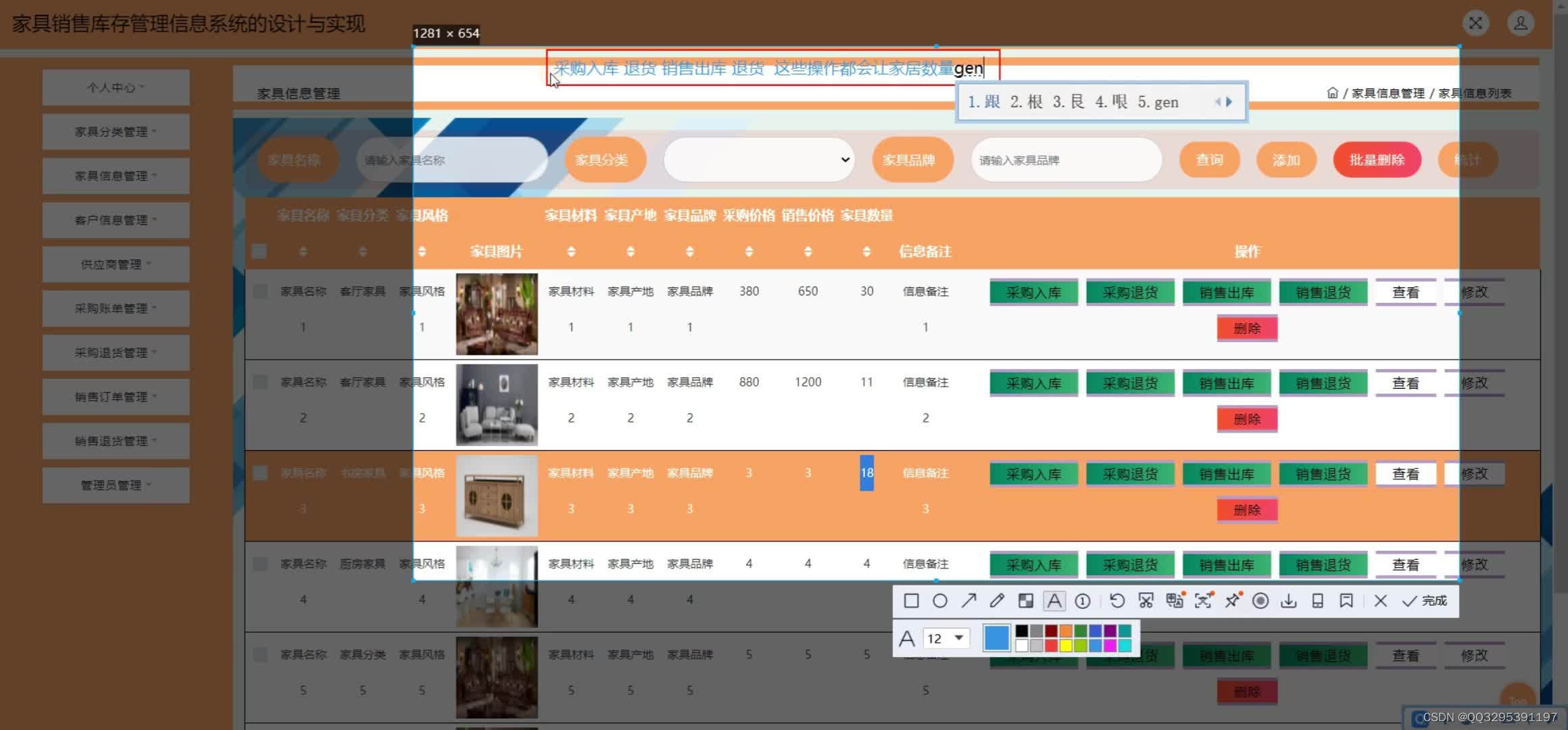
Task: Check the row 2 checkbox
Action: [x=260, y=382]
